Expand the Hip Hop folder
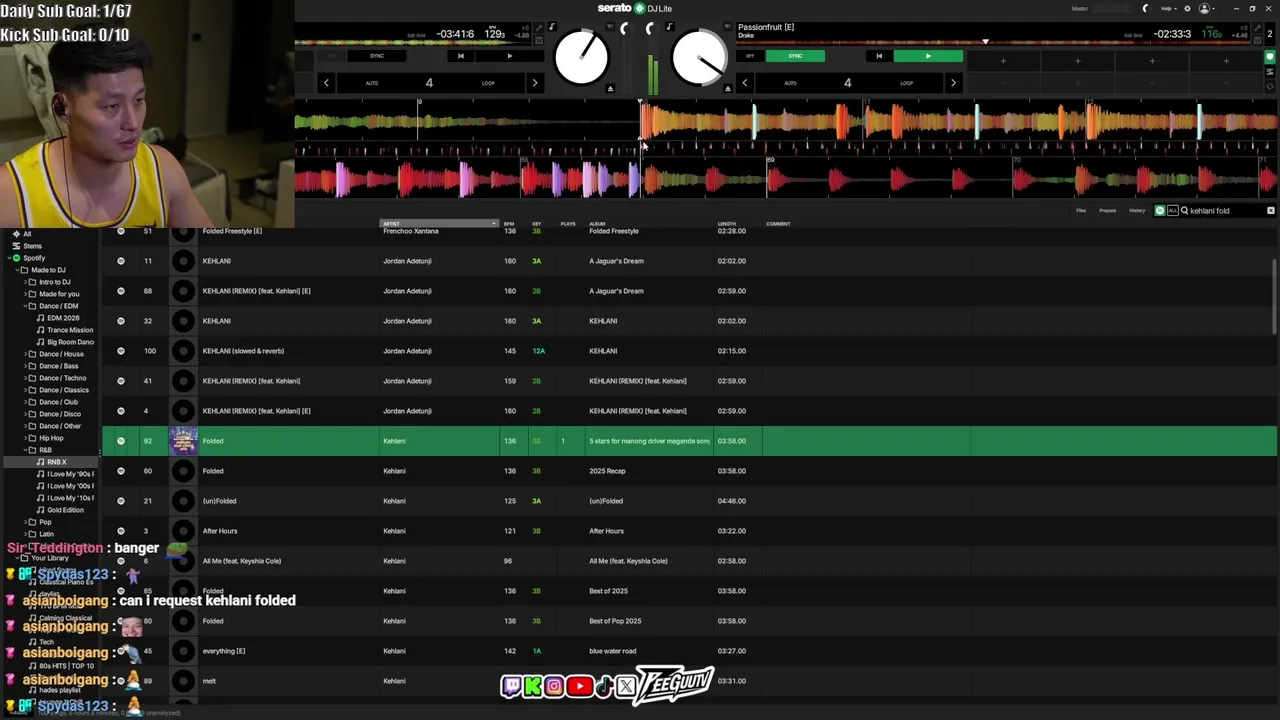Viewport: 1280px width, 720px height. pyautogui.click(x=24, y=438)
